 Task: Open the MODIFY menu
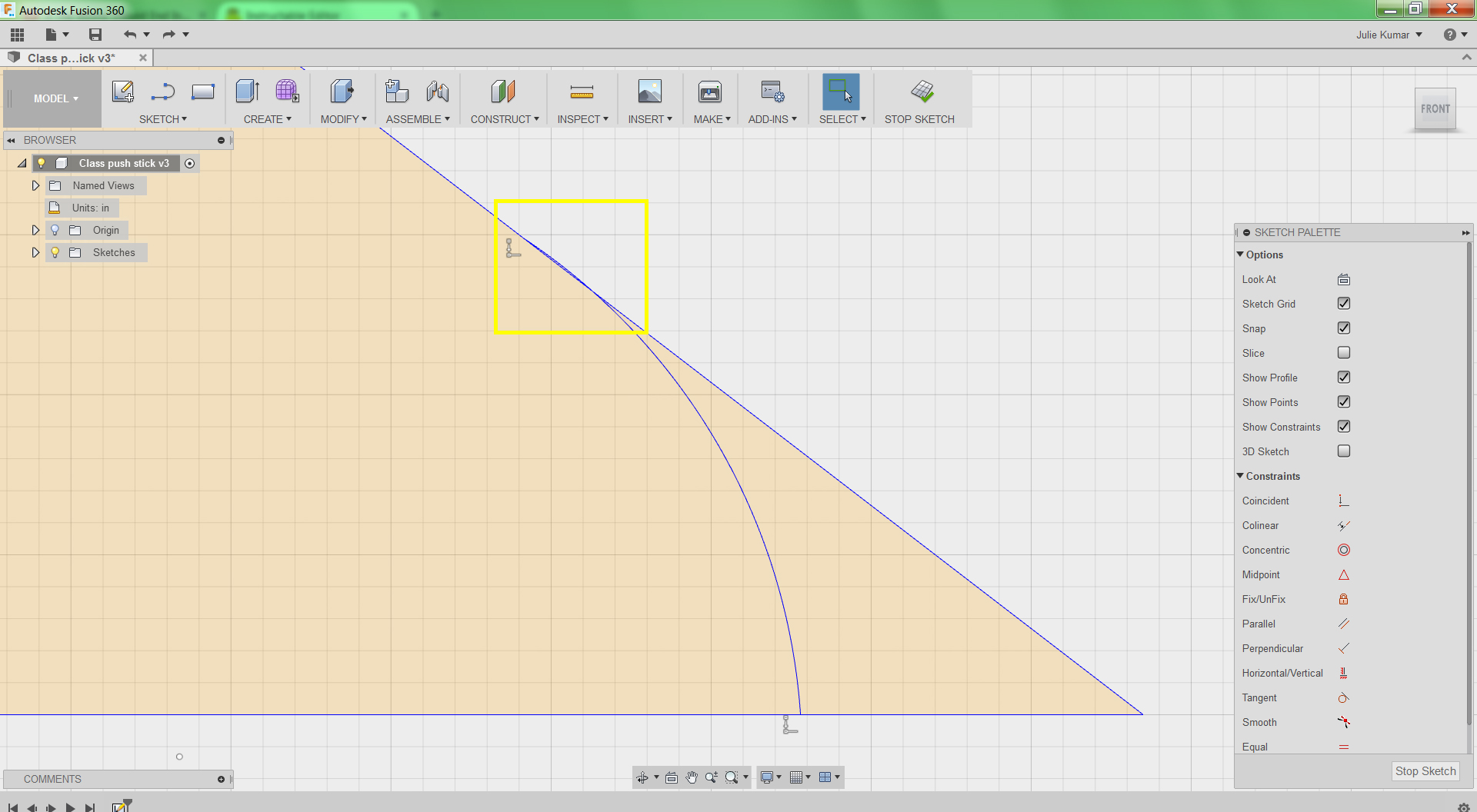(x=344, y=119)
